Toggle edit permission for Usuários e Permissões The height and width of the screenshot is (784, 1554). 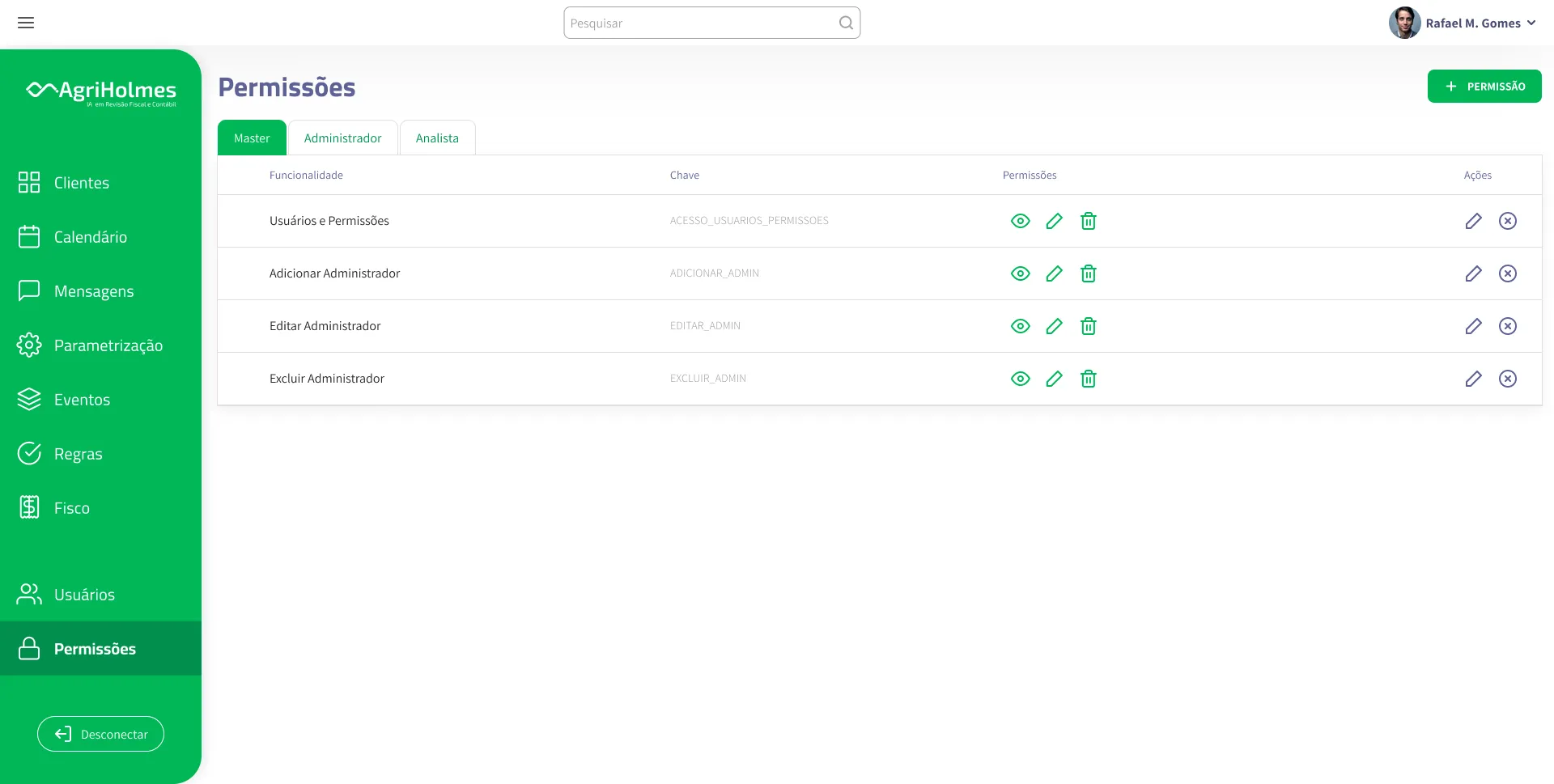click(1054, 221)
